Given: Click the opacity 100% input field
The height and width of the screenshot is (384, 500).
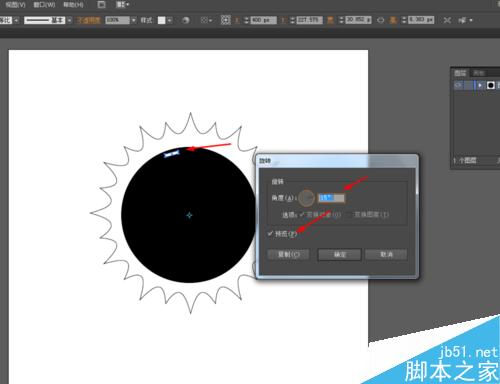Looking at the screenshot, I should (117, 20).
